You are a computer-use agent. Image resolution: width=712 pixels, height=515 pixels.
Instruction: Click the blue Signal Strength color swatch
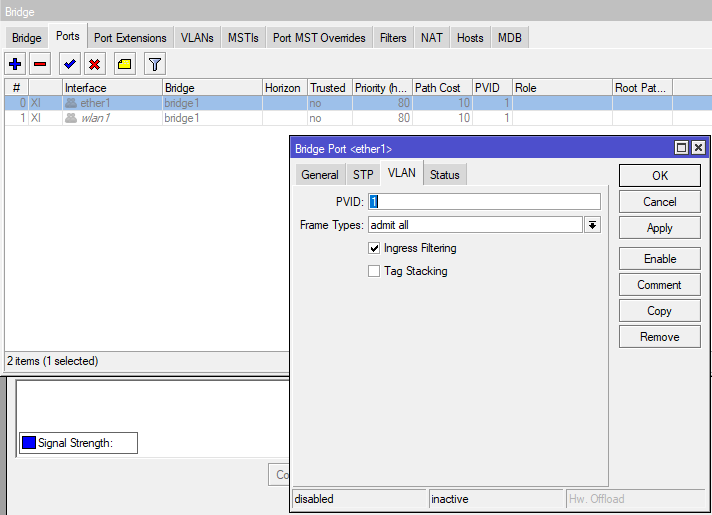[29, 442]
